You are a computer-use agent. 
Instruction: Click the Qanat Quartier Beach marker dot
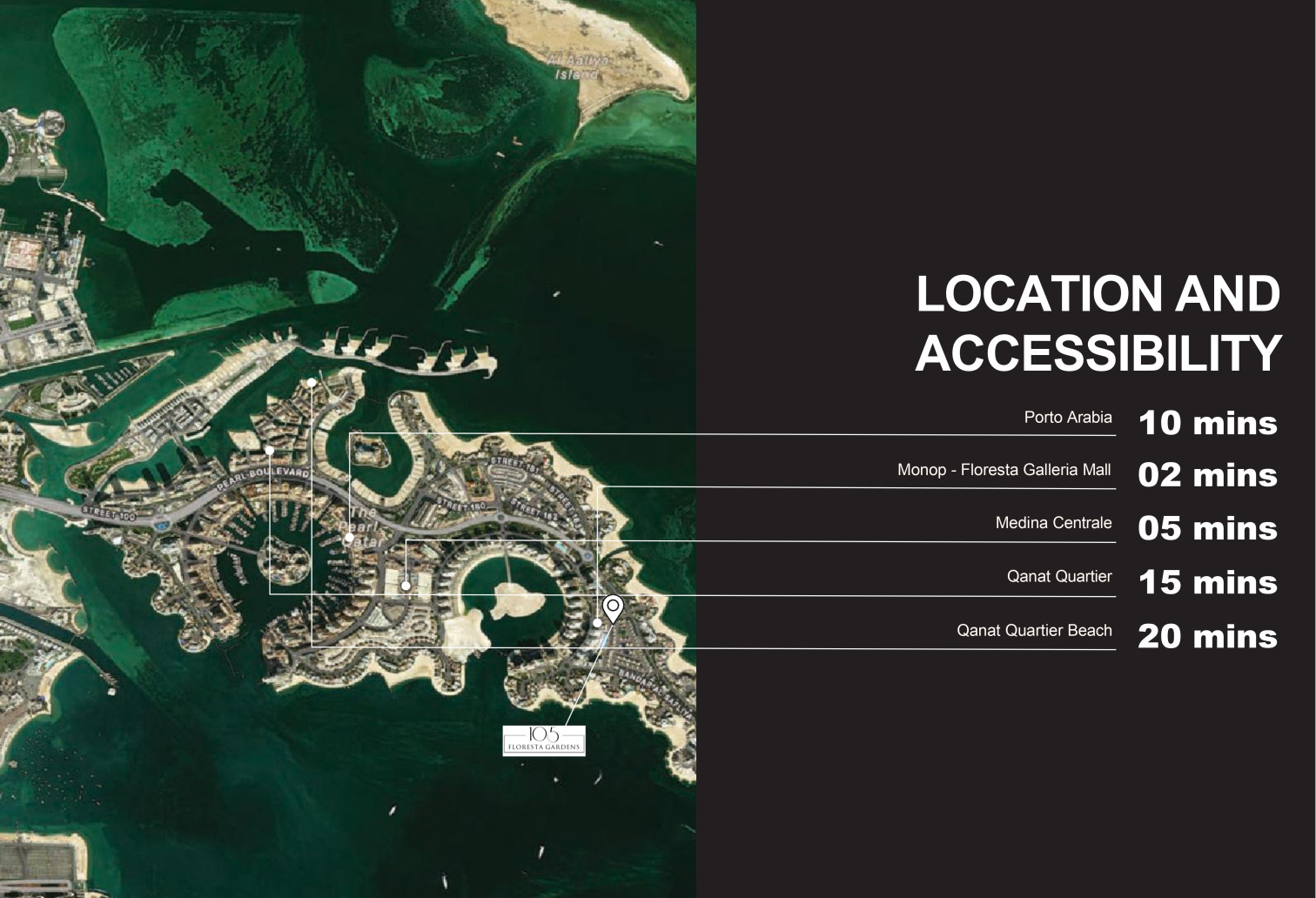click(312, 383)
